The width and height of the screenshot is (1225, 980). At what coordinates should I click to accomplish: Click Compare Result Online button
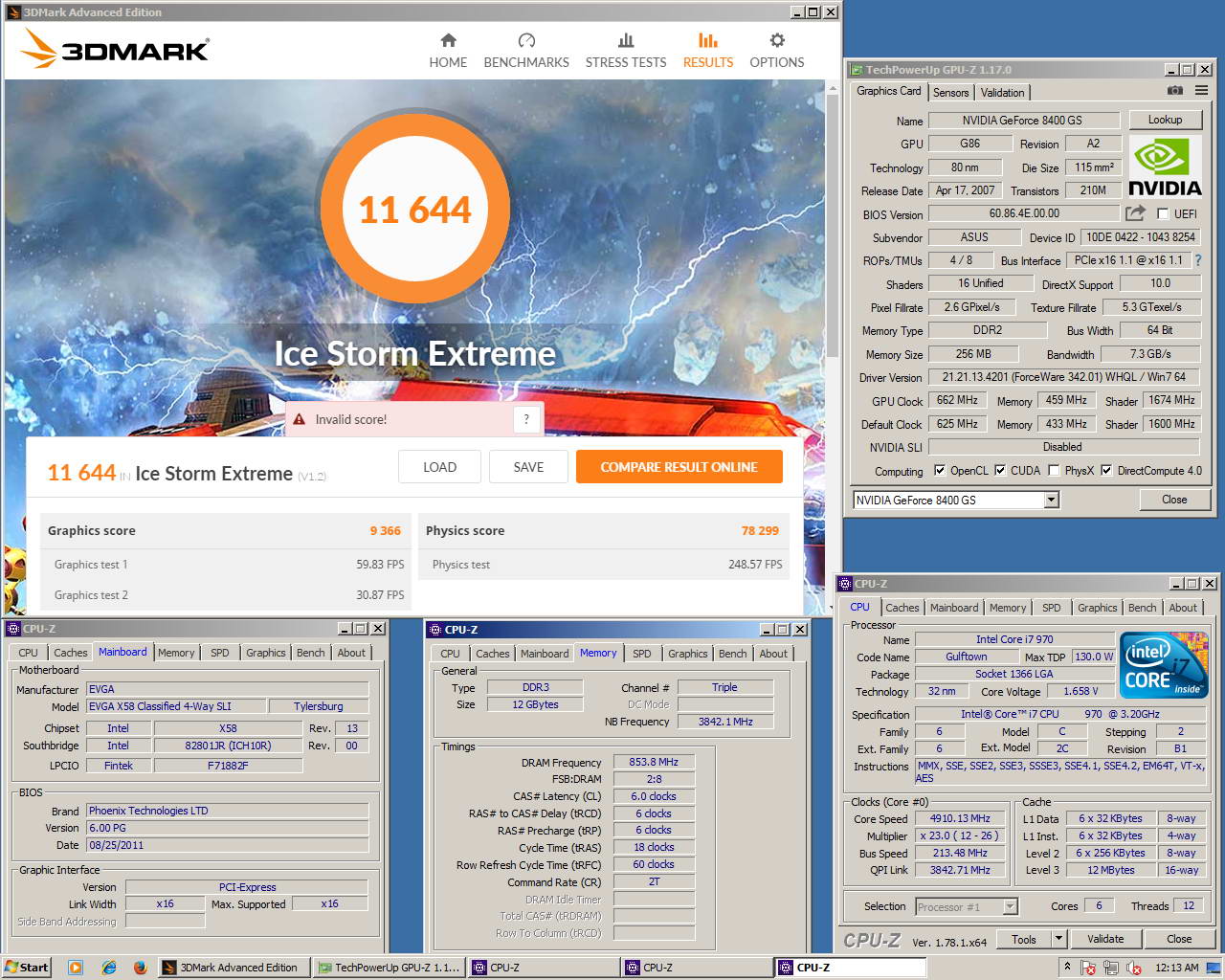tap(679, 467)
